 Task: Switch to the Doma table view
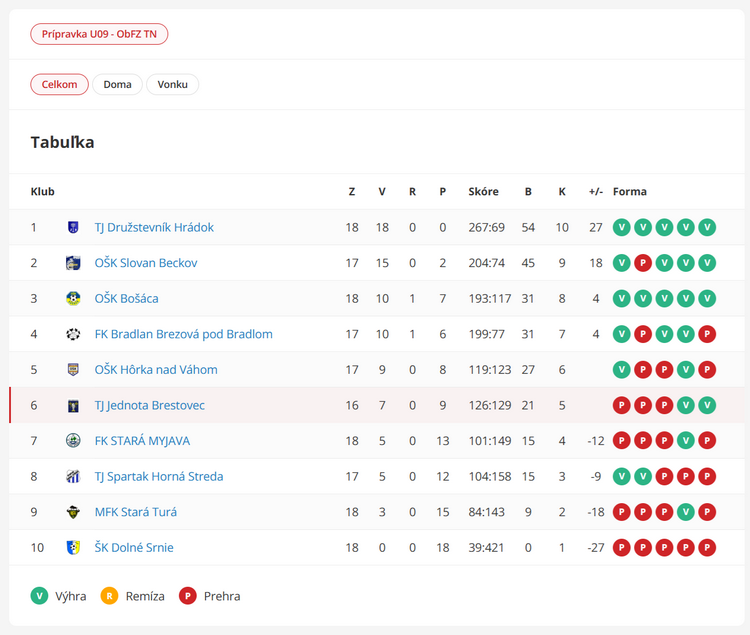(117, 85)
